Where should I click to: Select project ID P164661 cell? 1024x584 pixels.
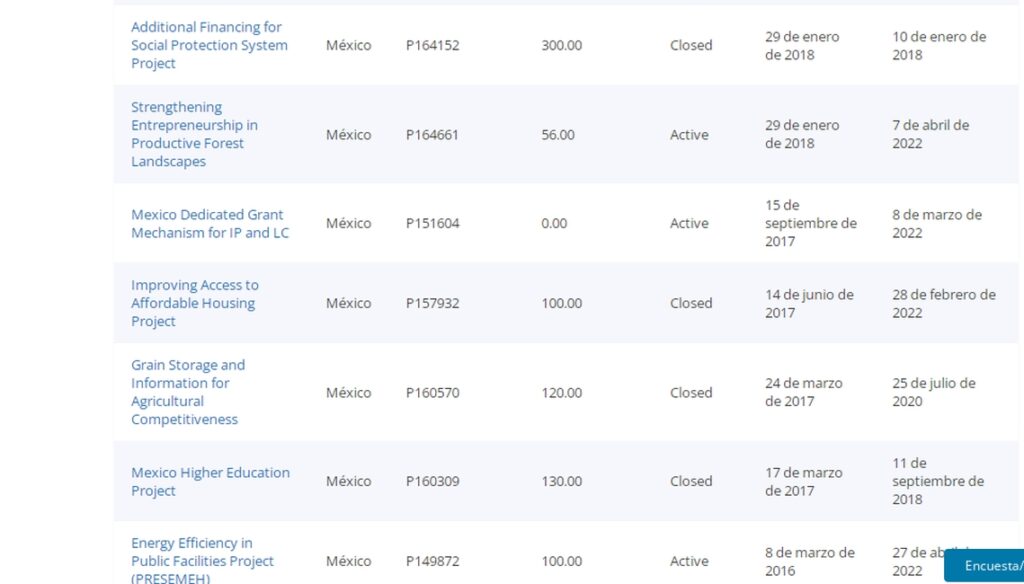[432, 134]
